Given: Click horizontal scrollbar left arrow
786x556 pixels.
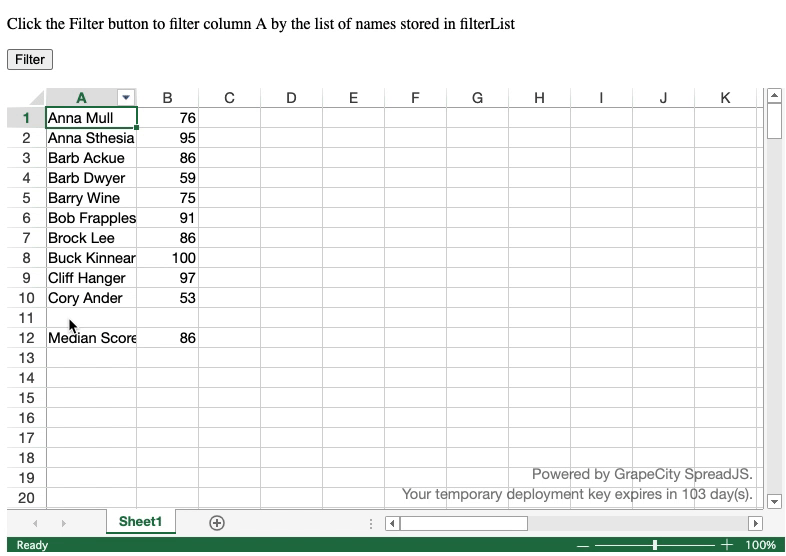Looking at the screenshot, I should (393, 523).
